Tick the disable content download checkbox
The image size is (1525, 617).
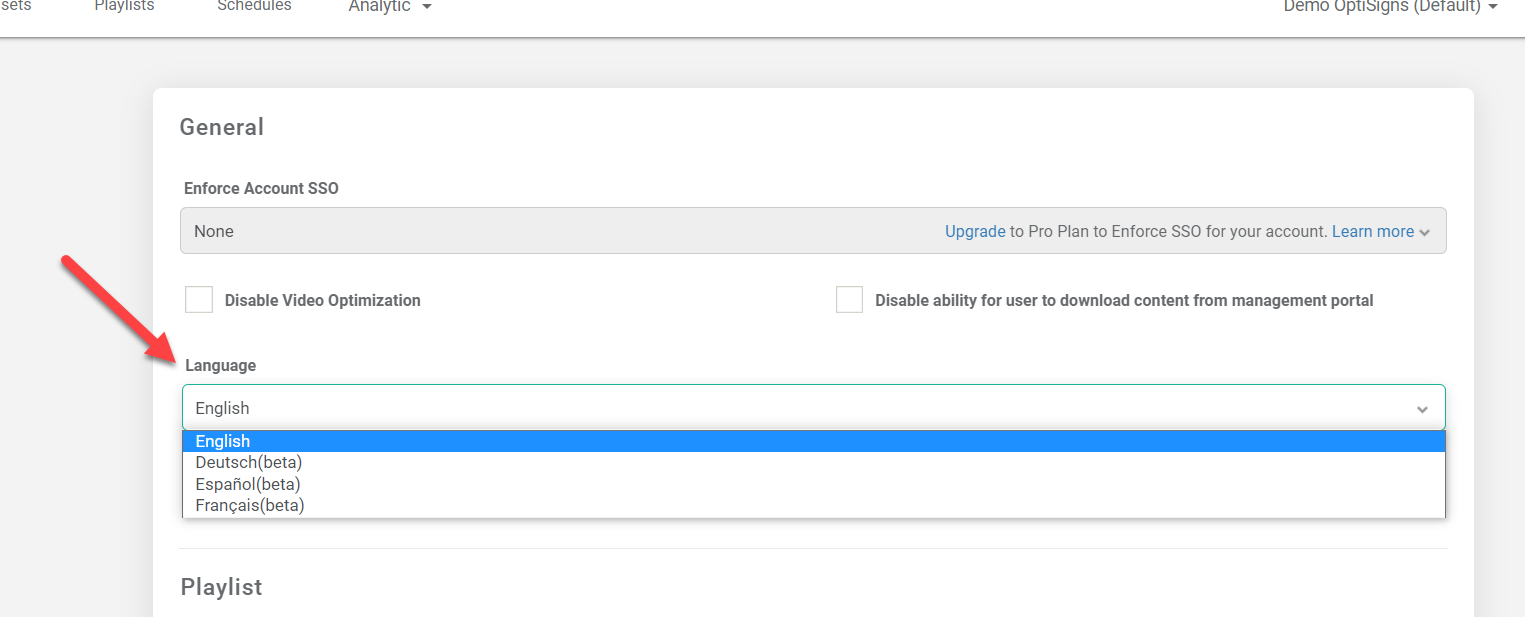point(849,300)
